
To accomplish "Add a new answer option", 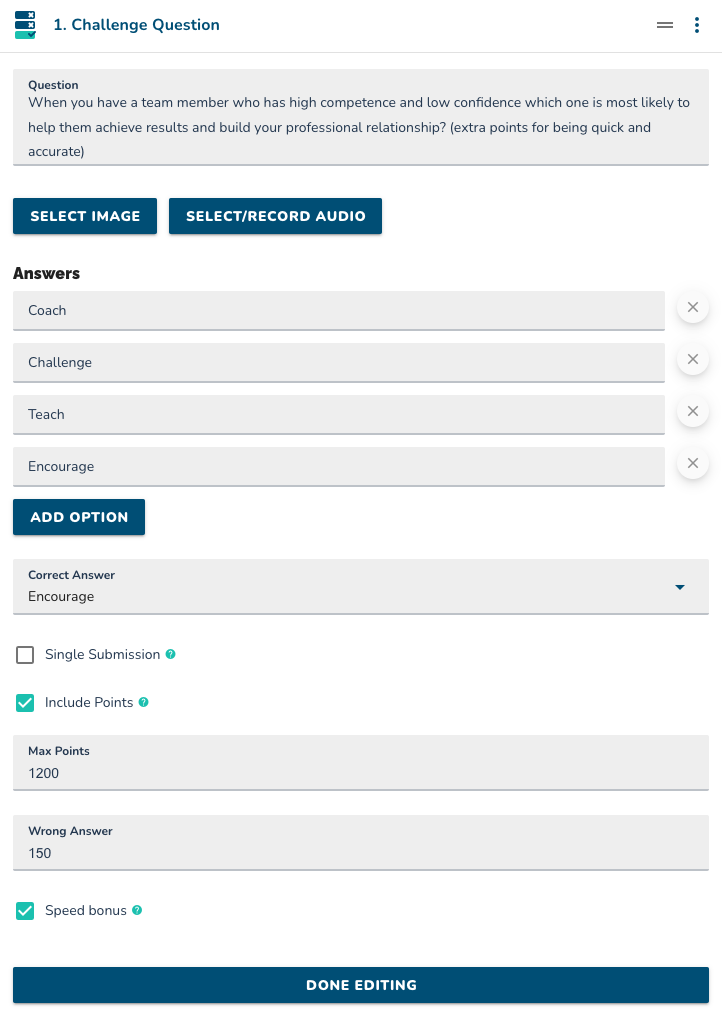I will pyautogui.click(x=79, y=517).
